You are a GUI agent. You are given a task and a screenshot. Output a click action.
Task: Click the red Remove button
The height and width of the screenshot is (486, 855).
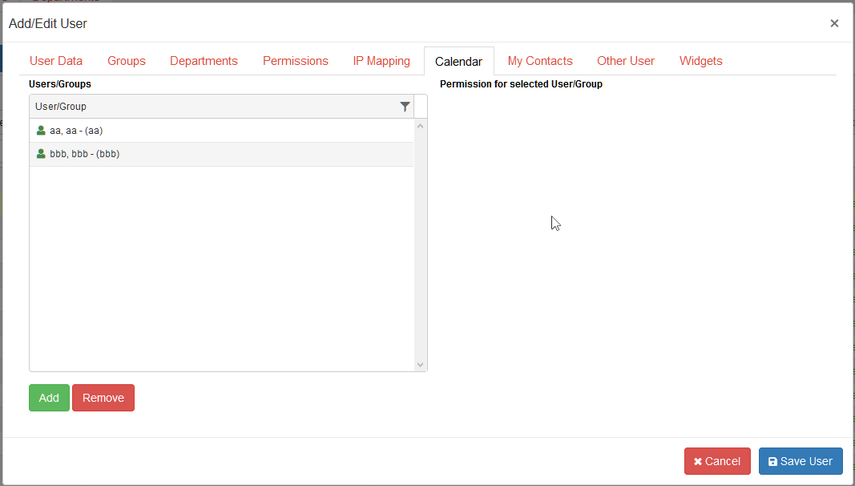103,398
